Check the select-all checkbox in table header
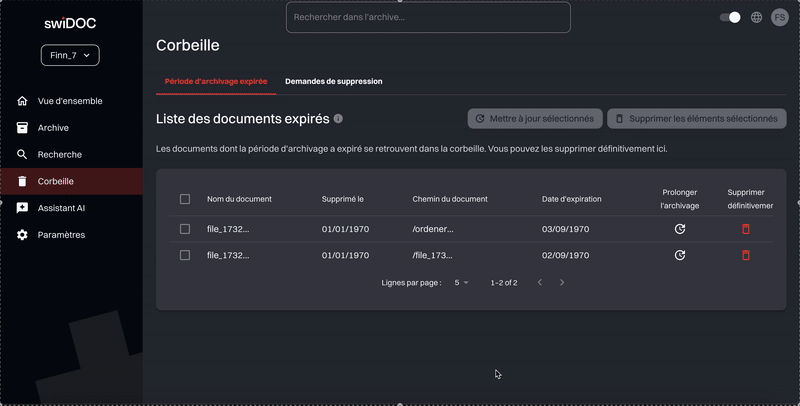The image size is (800, 406). pos(185,199)
